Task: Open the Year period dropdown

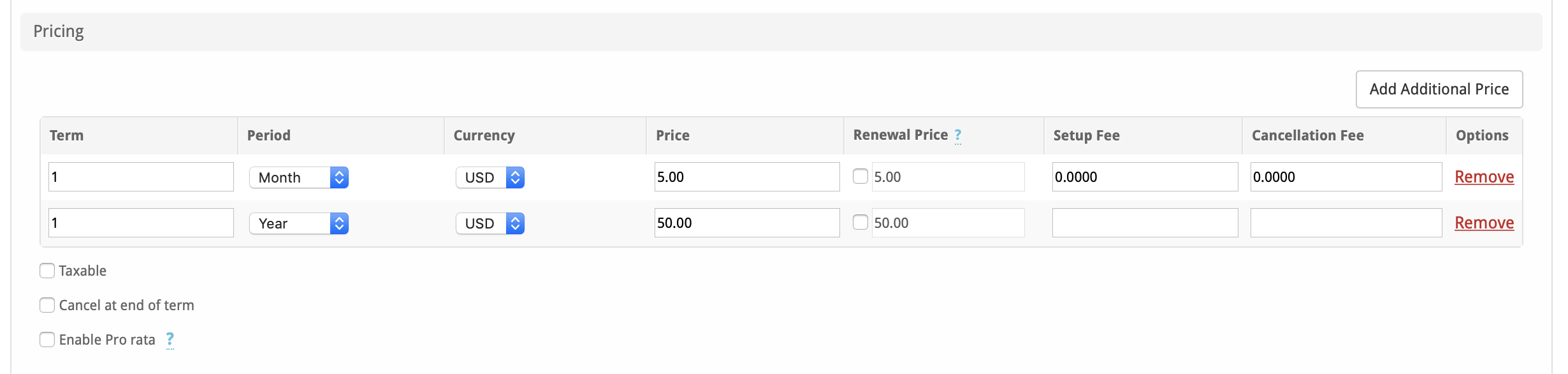Action: (x=299, y=223)
